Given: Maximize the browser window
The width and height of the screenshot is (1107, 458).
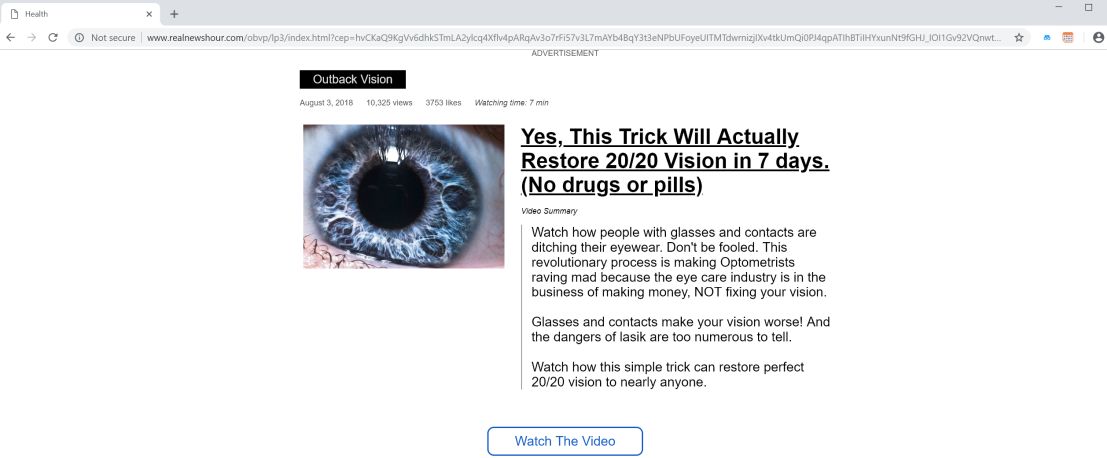Looking at the screenshot, I should point(1088,7).
